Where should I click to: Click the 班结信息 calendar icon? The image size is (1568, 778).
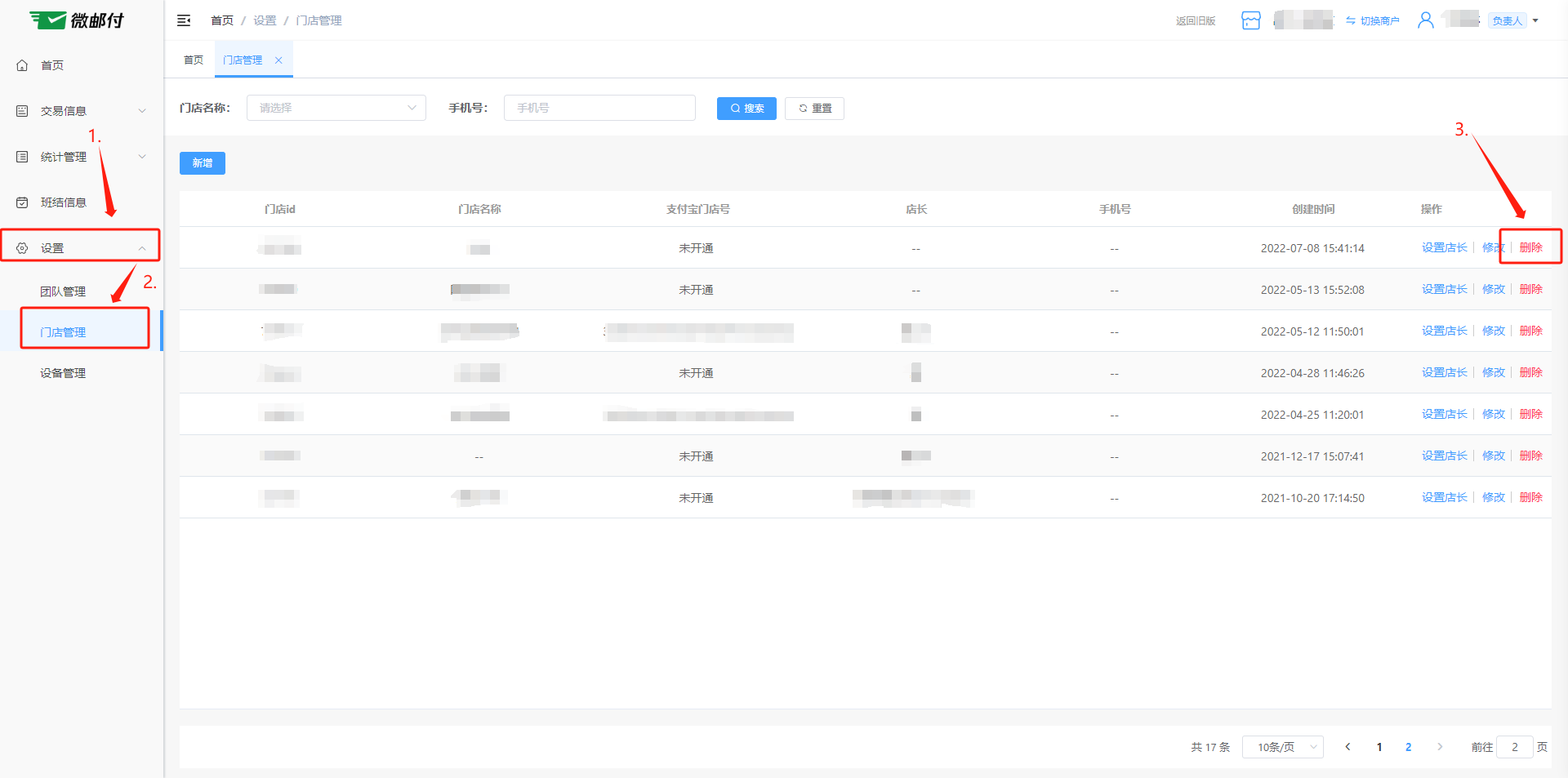coord(22,202)
